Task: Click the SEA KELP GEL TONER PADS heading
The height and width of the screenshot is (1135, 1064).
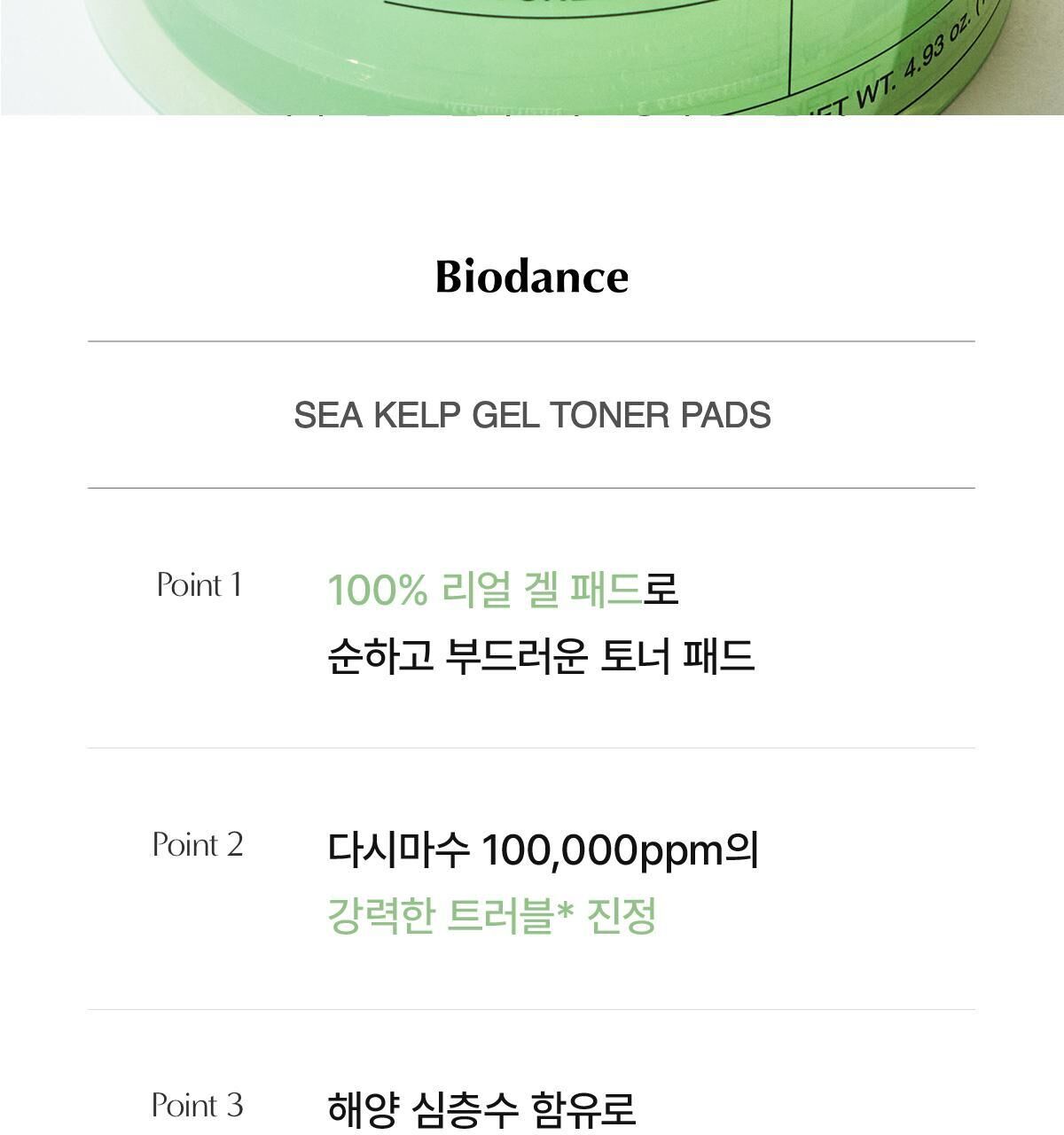Action: coord(532,415)
